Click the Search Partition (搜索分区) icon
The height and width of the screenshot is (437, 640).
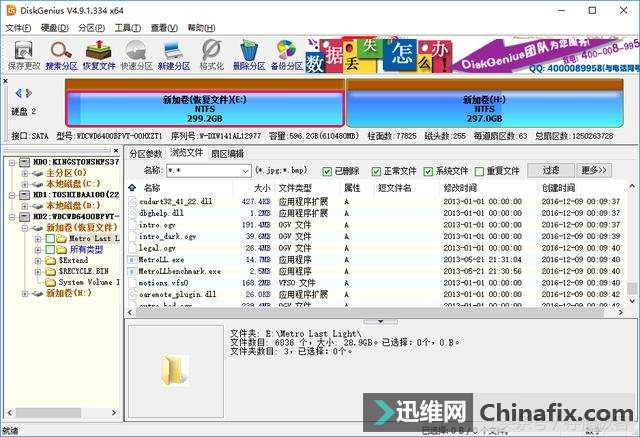[61, 55]
